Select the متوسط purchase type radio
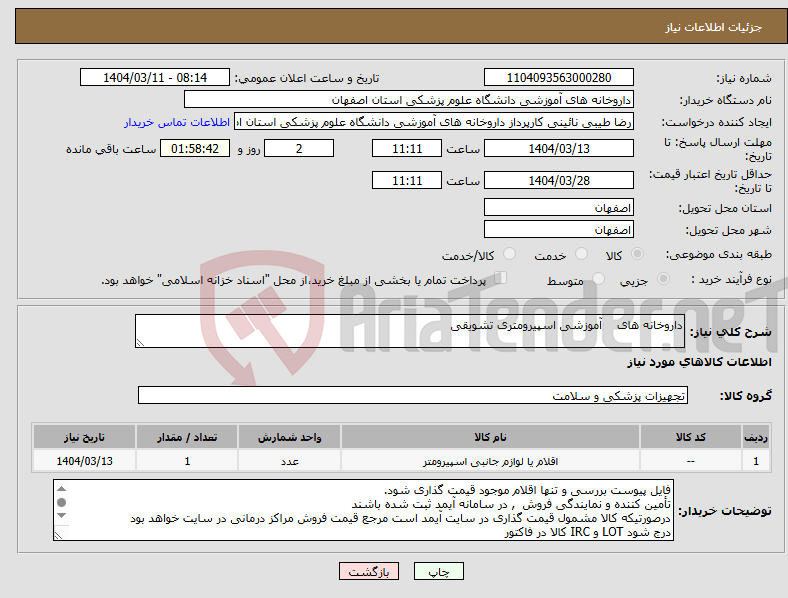This screenshot has height=598, width=788. pyautogui.click(x=598, y=279)
